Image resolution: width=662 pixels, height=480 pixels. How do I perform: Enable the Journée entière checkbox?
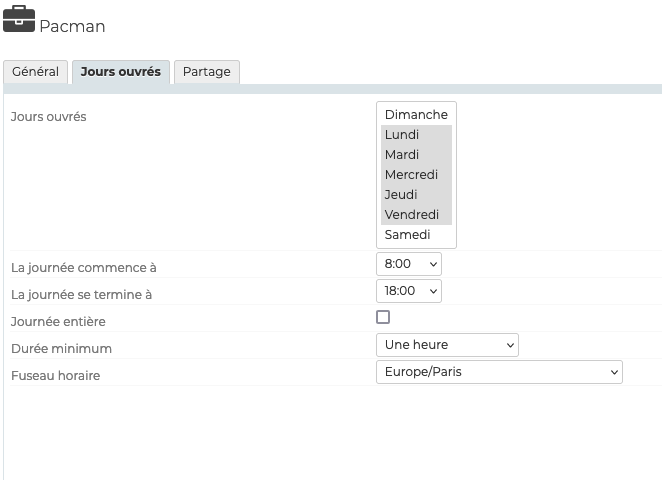383,318
